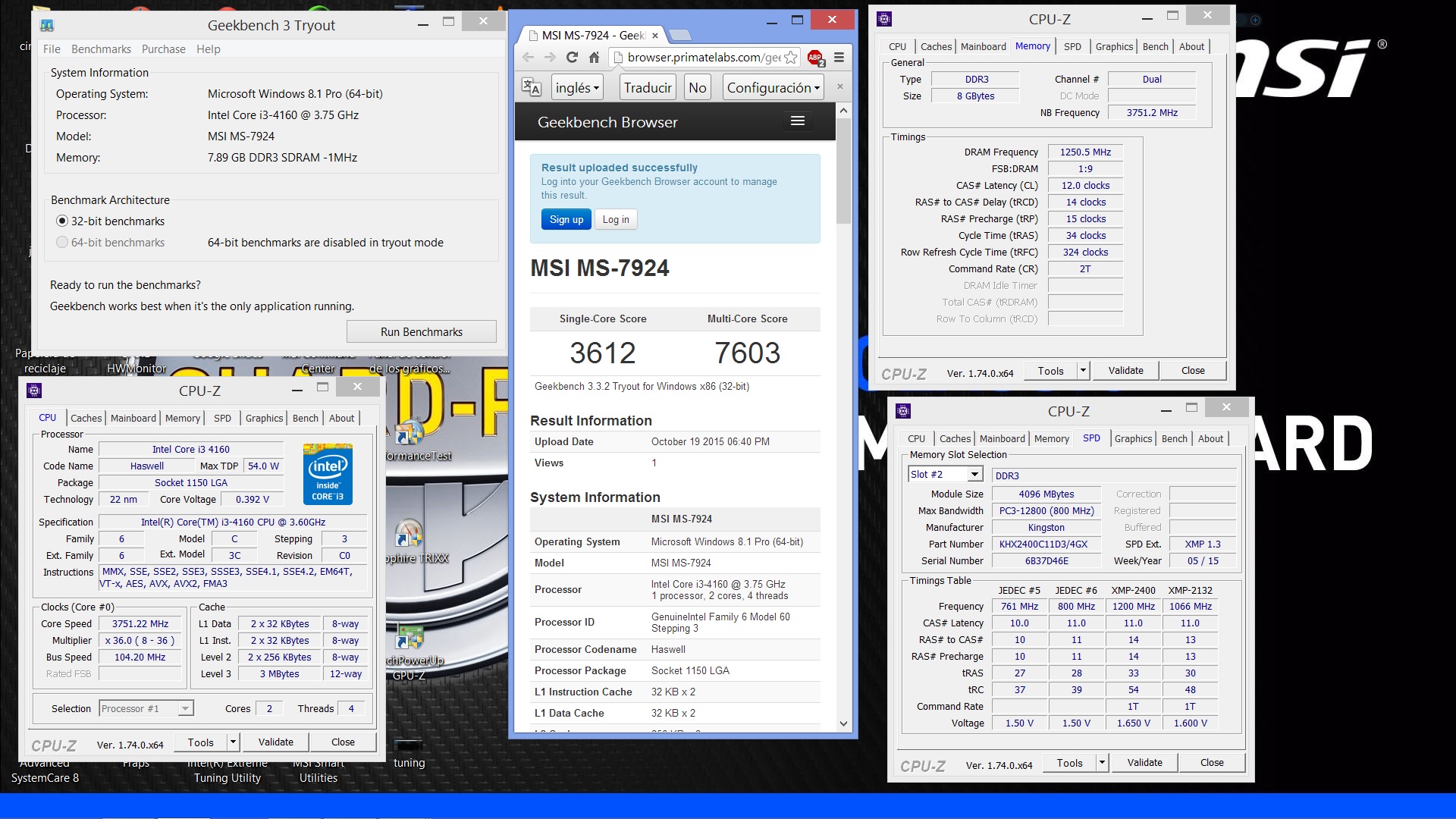Select 64-bit benchmarks radio button
This screenshot has width=1456, height=819.
click(x=62, y=243)
